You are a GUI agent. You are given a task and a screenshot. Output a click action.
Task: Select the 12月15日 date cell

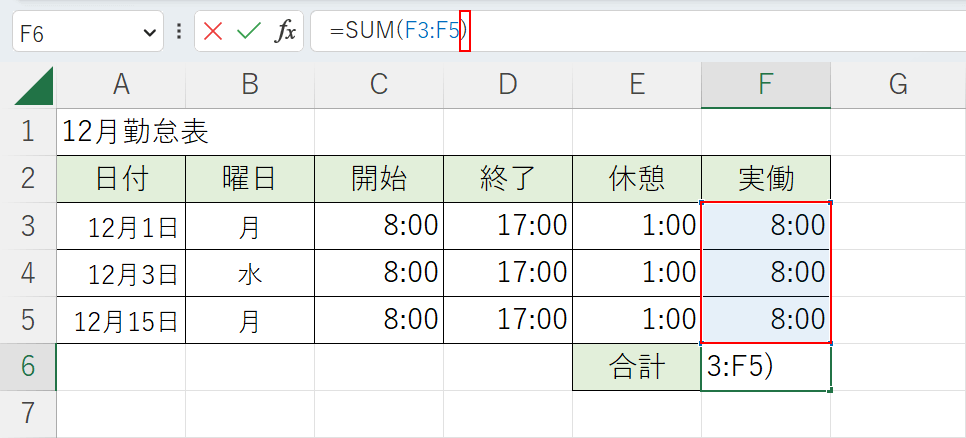[x=121, y=321]
